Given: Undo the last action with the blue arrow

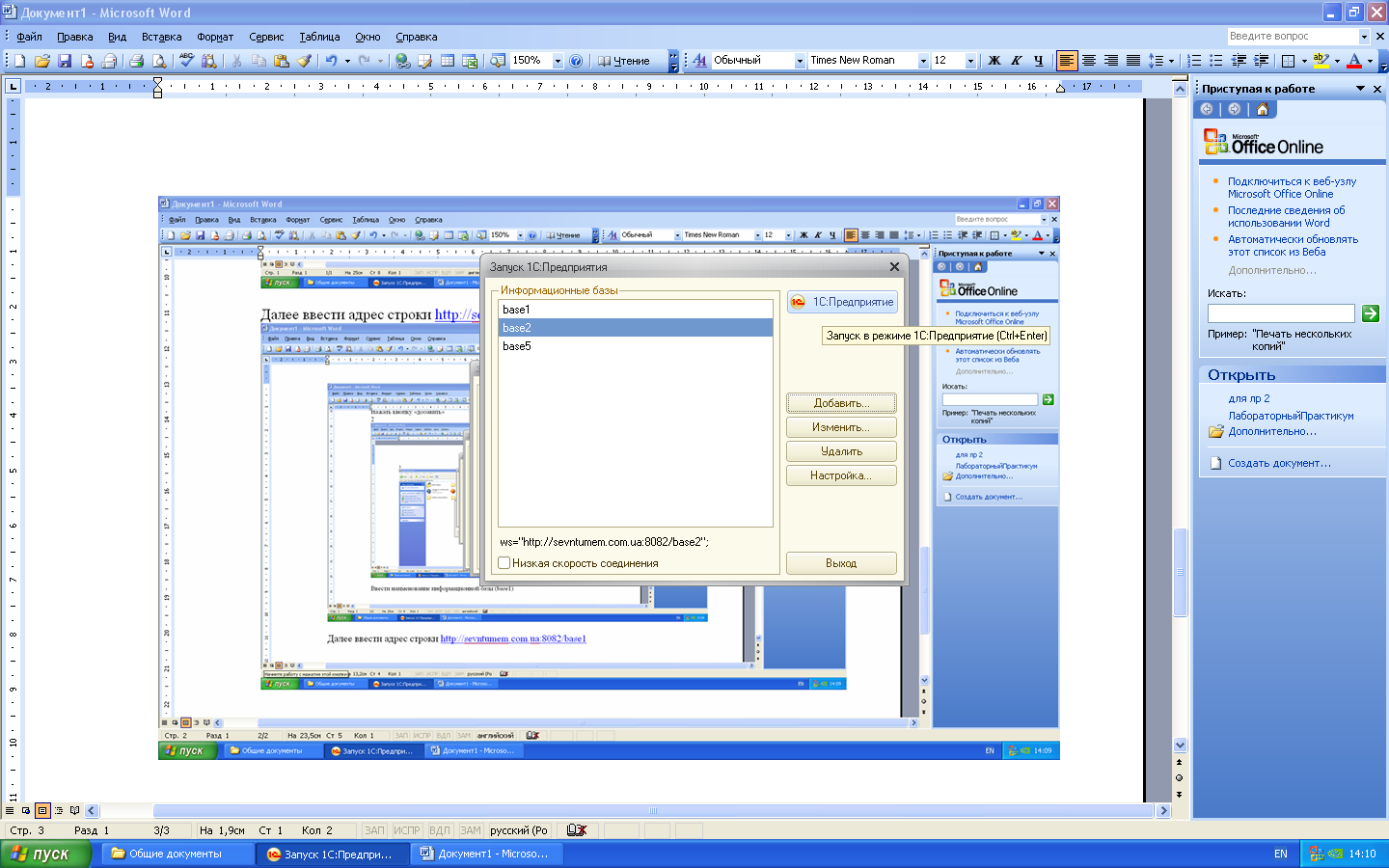Looking at the screenshot, I should pos(331,61).
